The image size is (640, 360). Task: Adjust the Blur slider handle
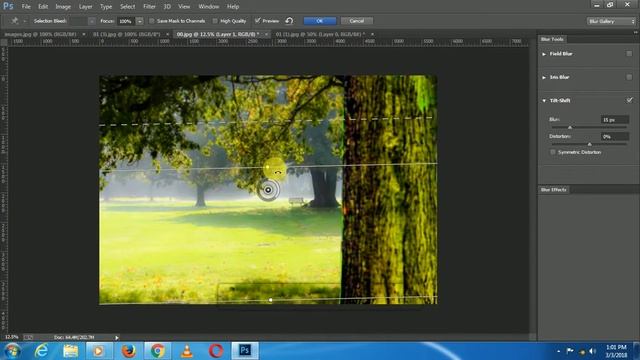[570, 128]
